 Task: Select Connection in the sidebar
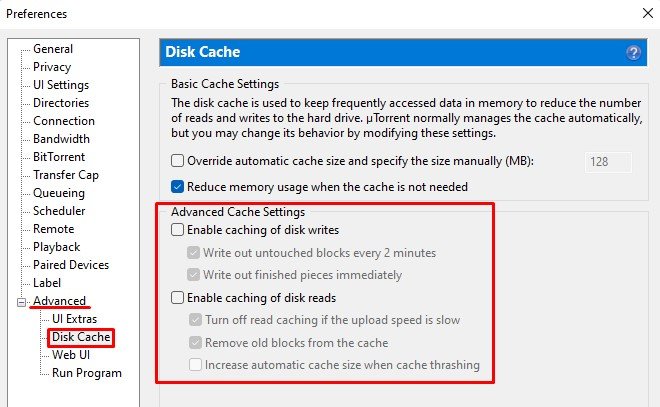[64, 121]
